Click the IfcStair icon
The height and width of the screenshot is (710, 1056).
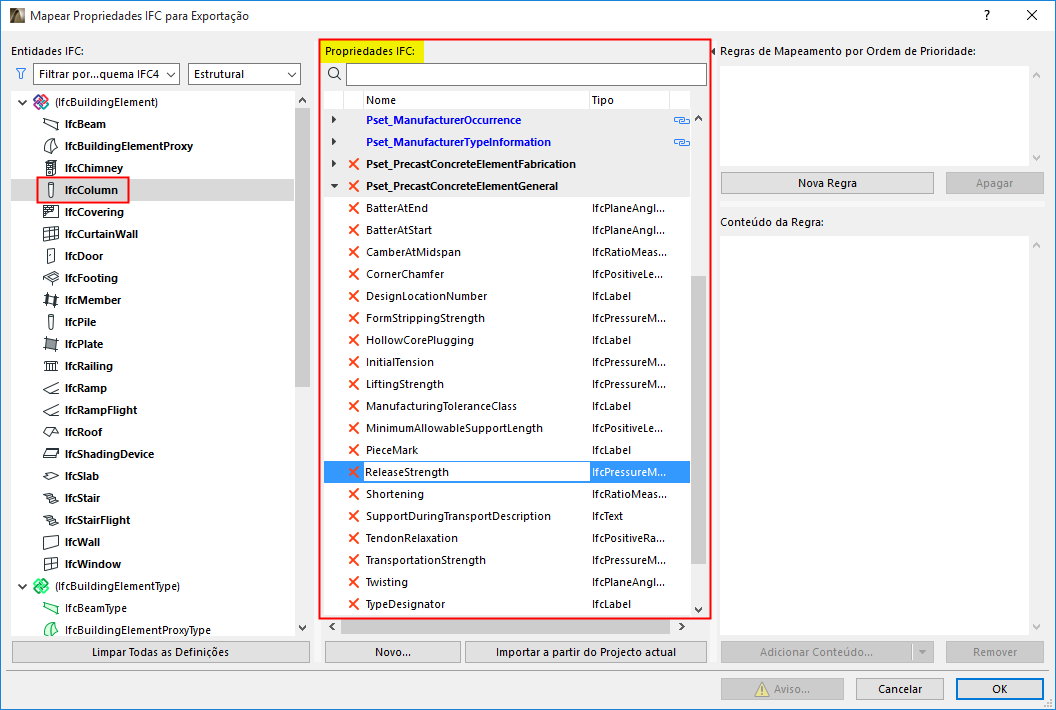pos(51,498)
